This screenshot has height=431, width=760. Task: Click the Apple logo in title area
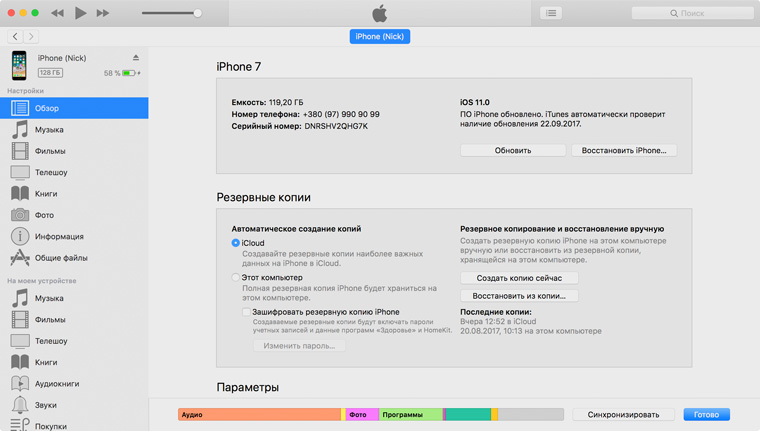click(x=380, y=13)
